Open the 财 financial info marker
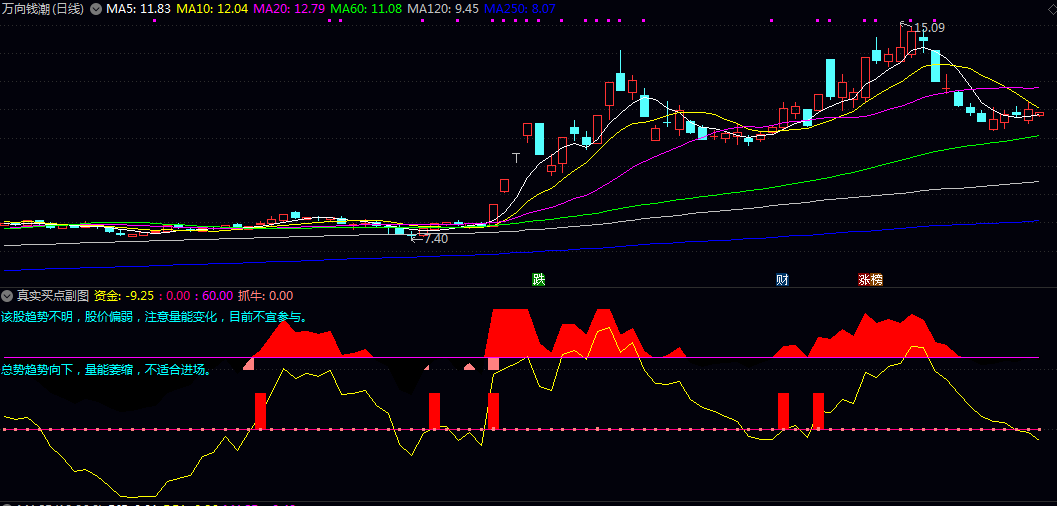The image size is (1057, 506). (782, 280)
